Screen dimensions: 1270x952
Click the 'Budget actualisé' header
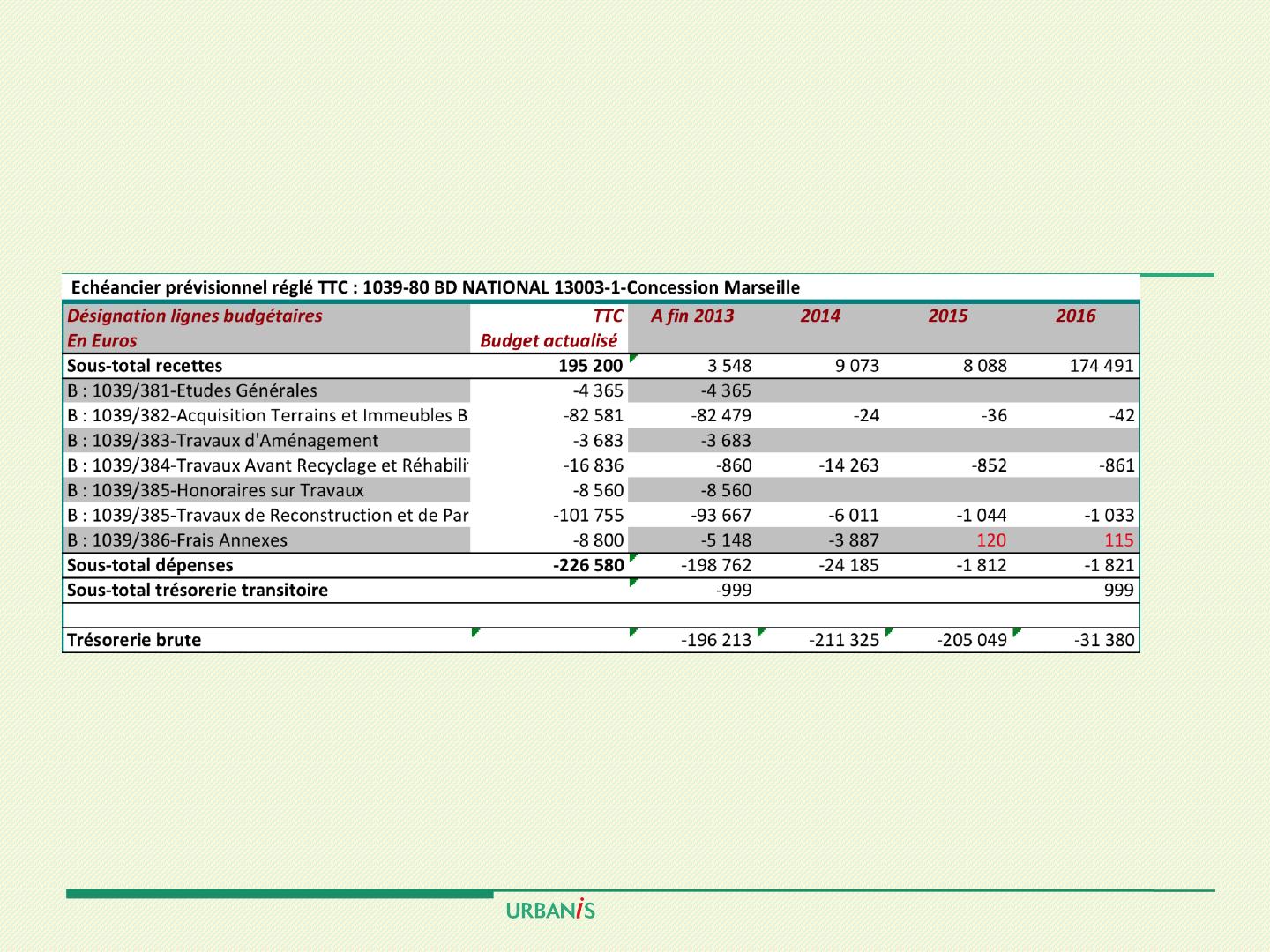click(548, 341)
